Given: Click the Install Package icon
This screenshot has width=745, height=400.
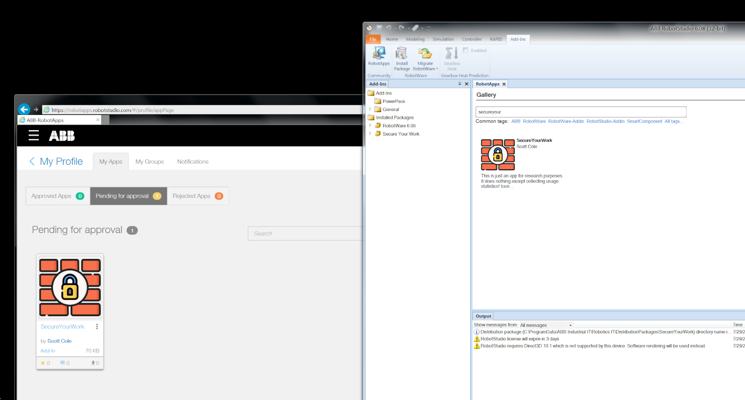Looking at the screenshot, I should point(401,57).
